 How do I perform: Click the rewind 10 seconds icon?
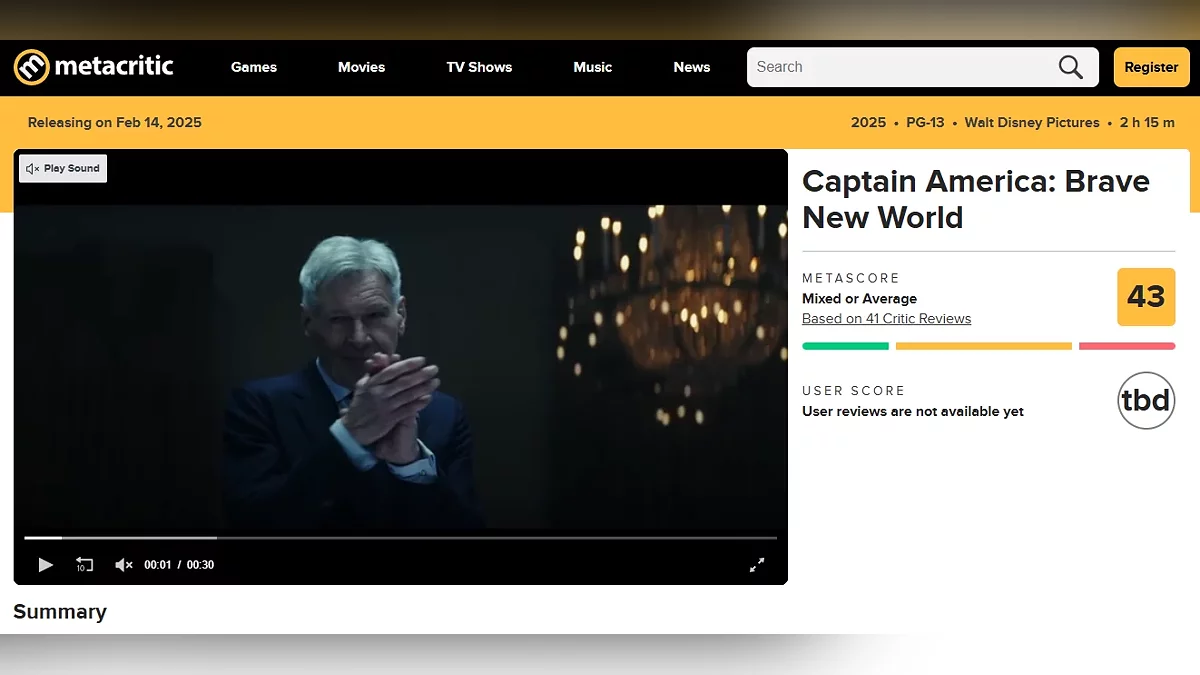84,565
